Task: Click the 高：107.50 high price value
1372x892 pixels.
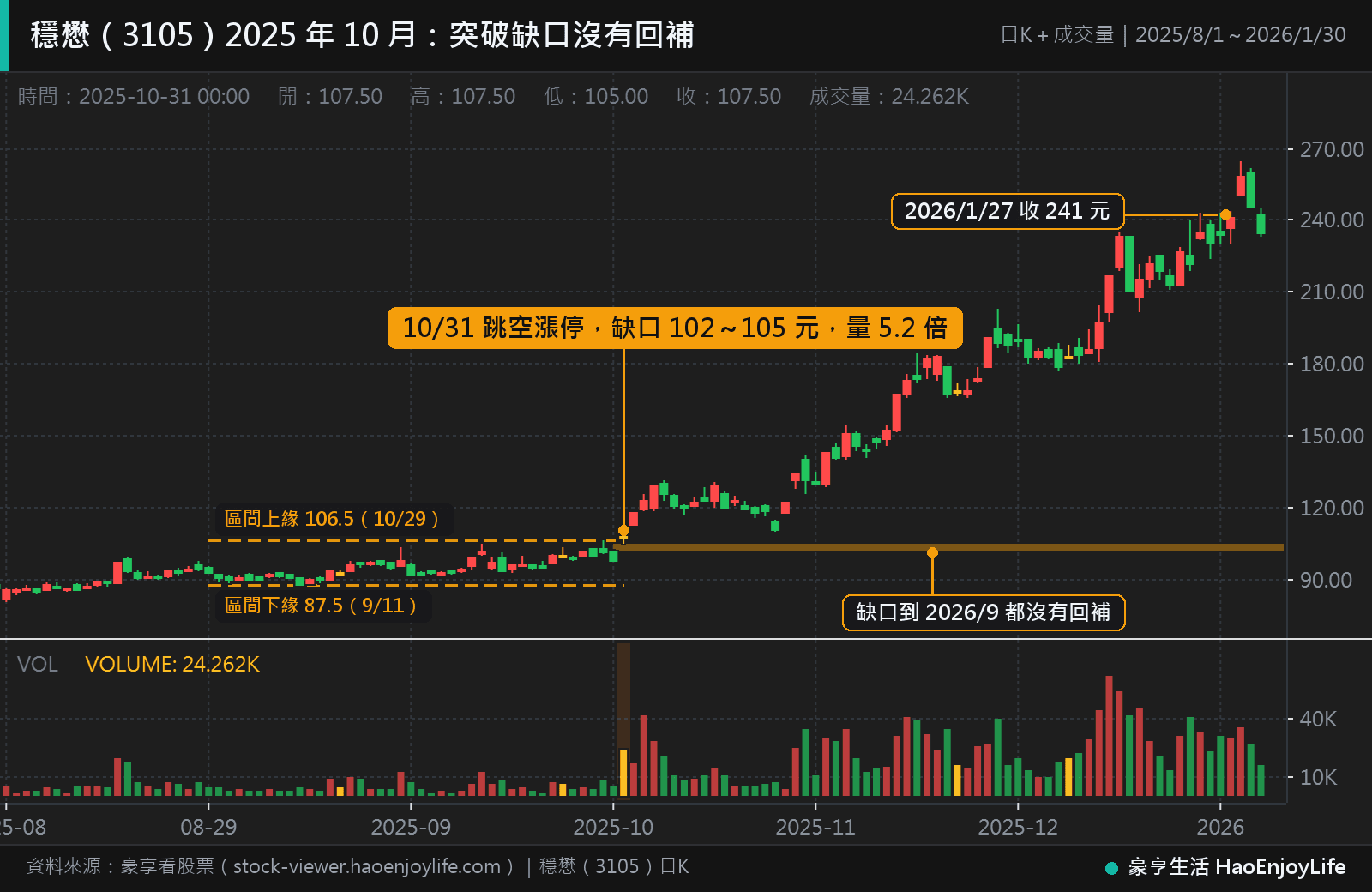Action: [463, 96]
